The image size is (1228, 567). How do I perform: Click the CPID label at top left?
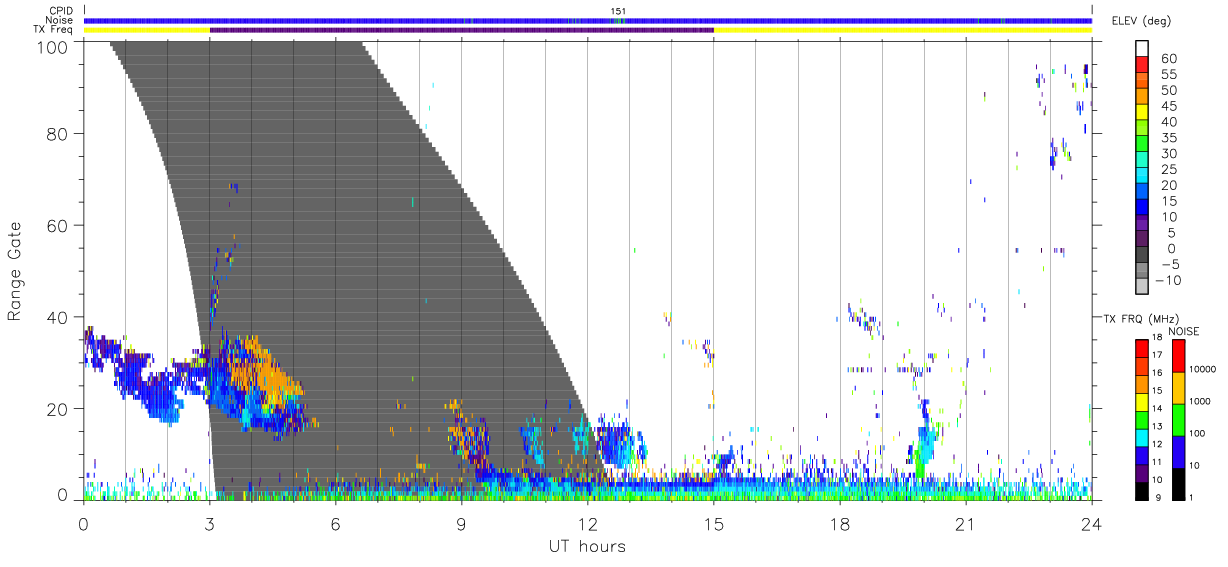(61, 11)
